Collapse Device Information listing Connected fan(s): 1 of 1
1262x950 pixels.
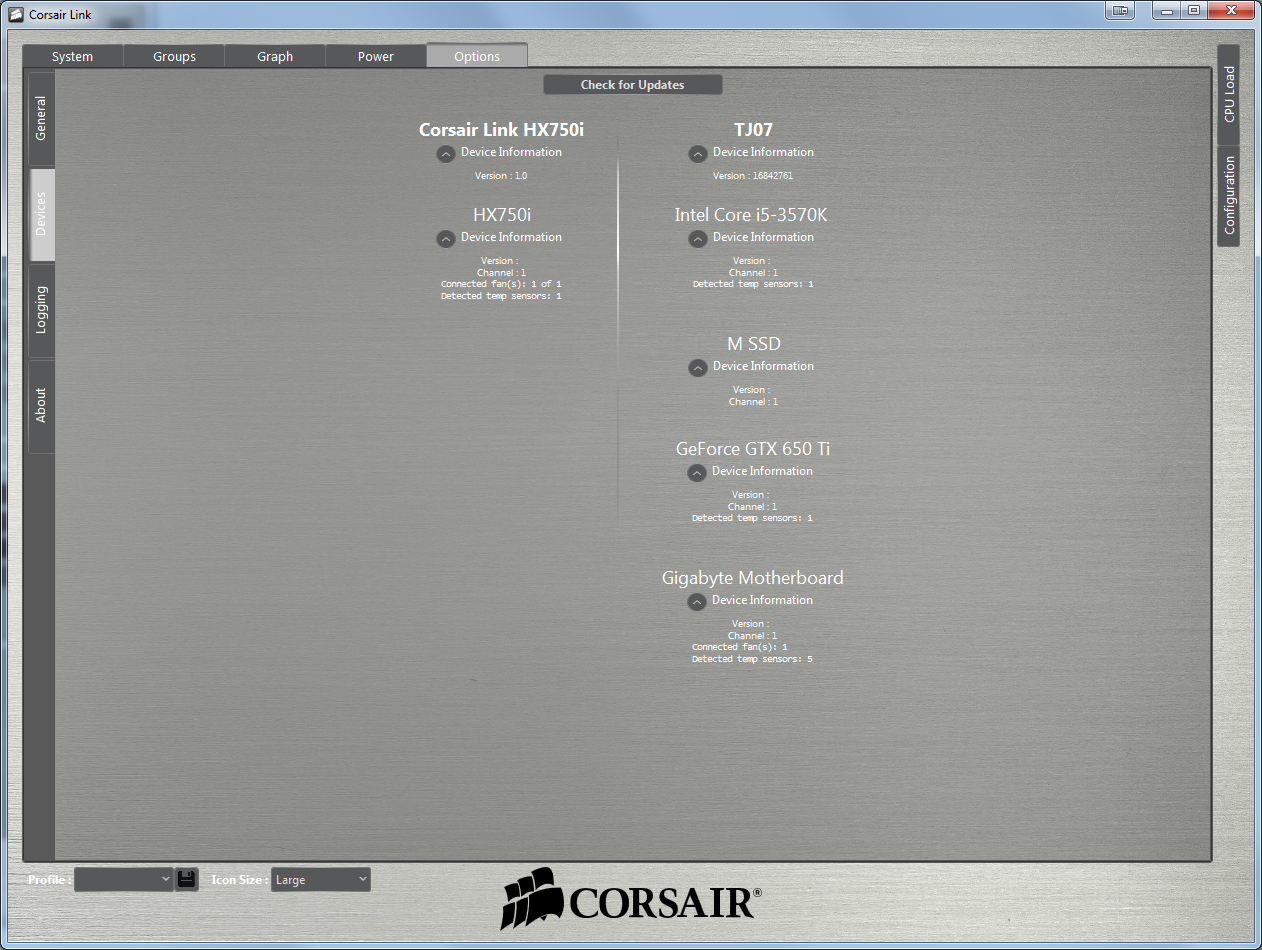[446, 239]
